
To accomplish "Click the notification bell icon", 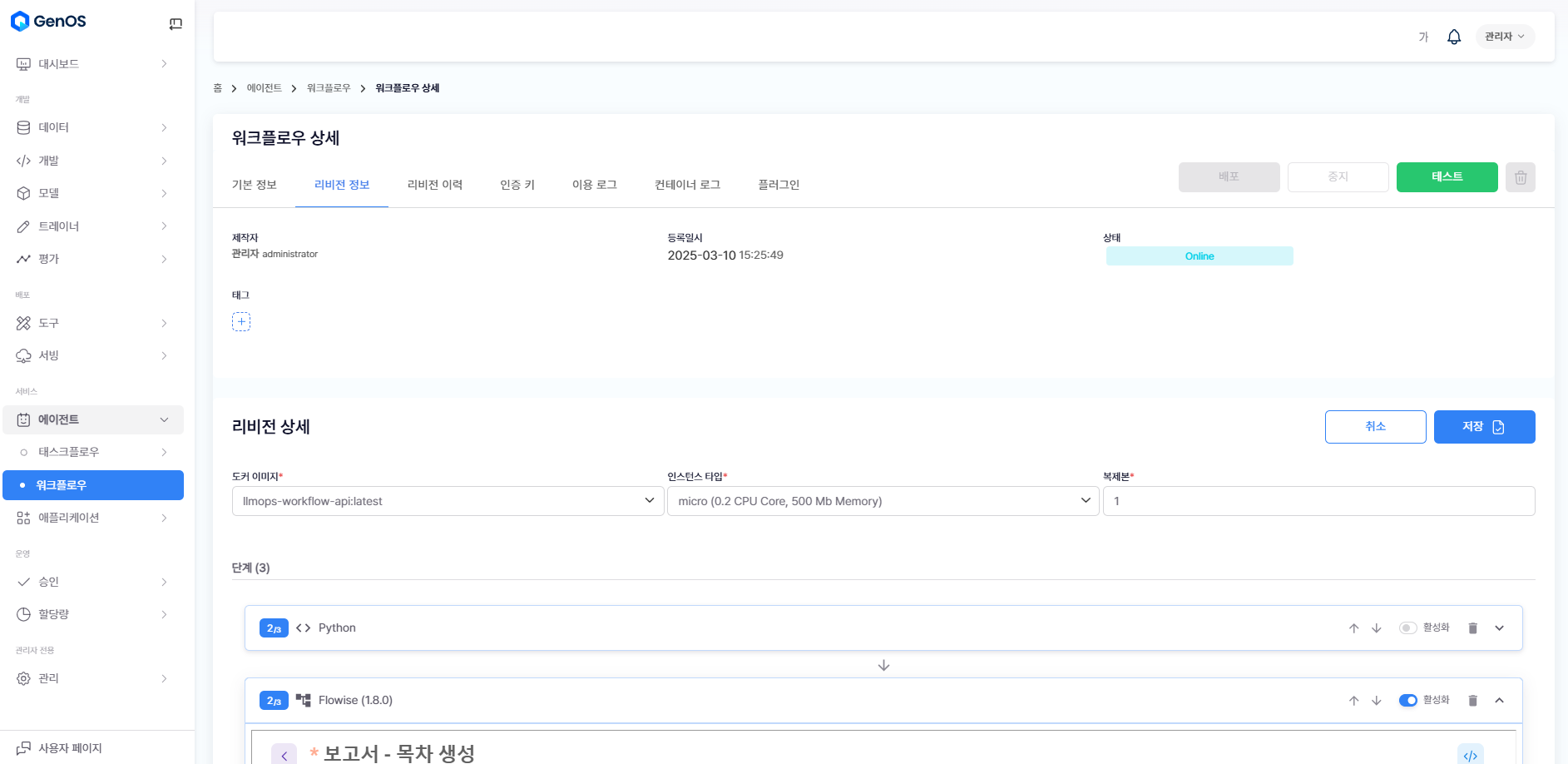I will click(x=1453, y=37).
